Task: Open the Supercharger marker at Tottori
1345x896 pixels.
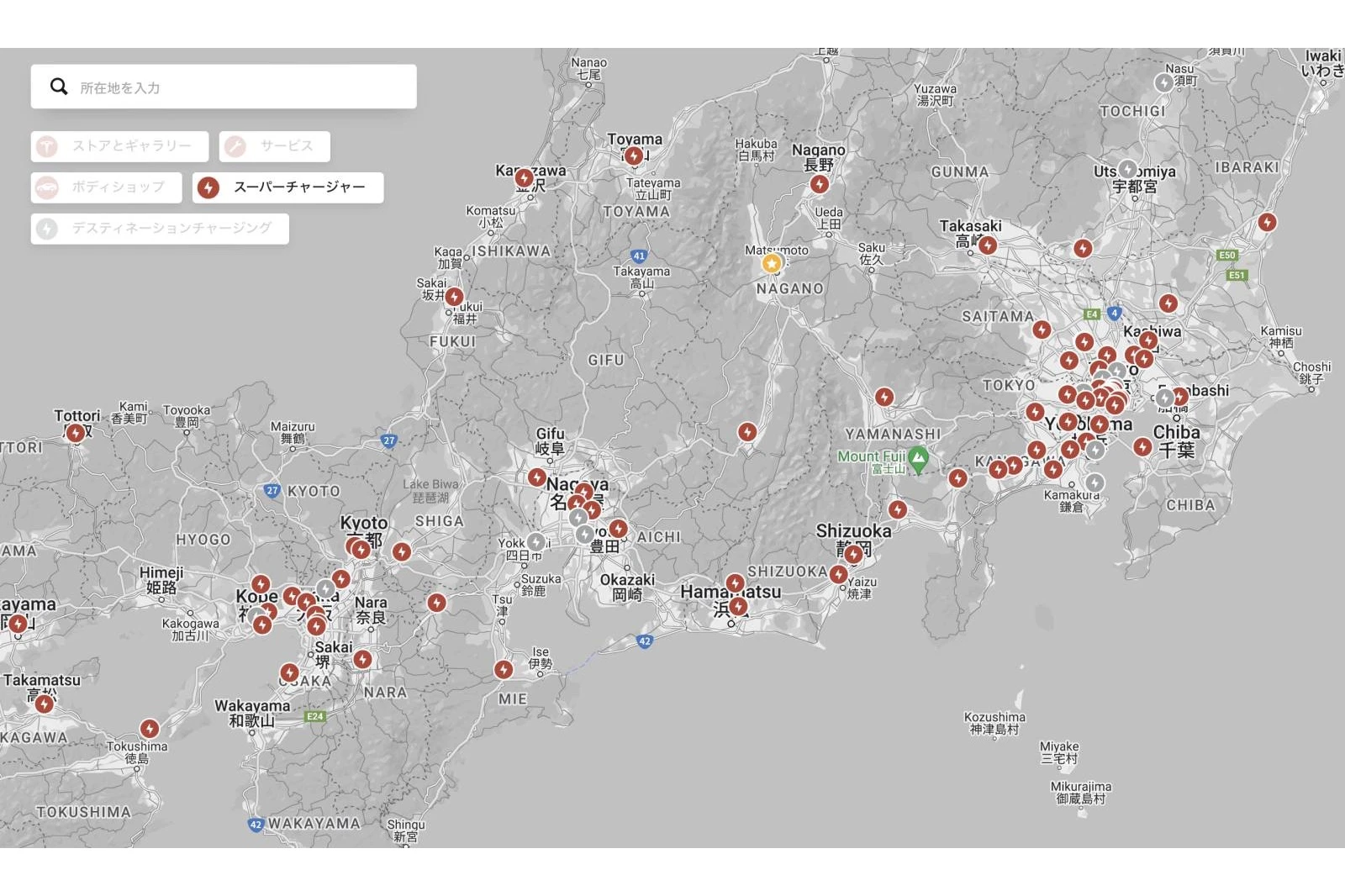Action: (76, 433)
